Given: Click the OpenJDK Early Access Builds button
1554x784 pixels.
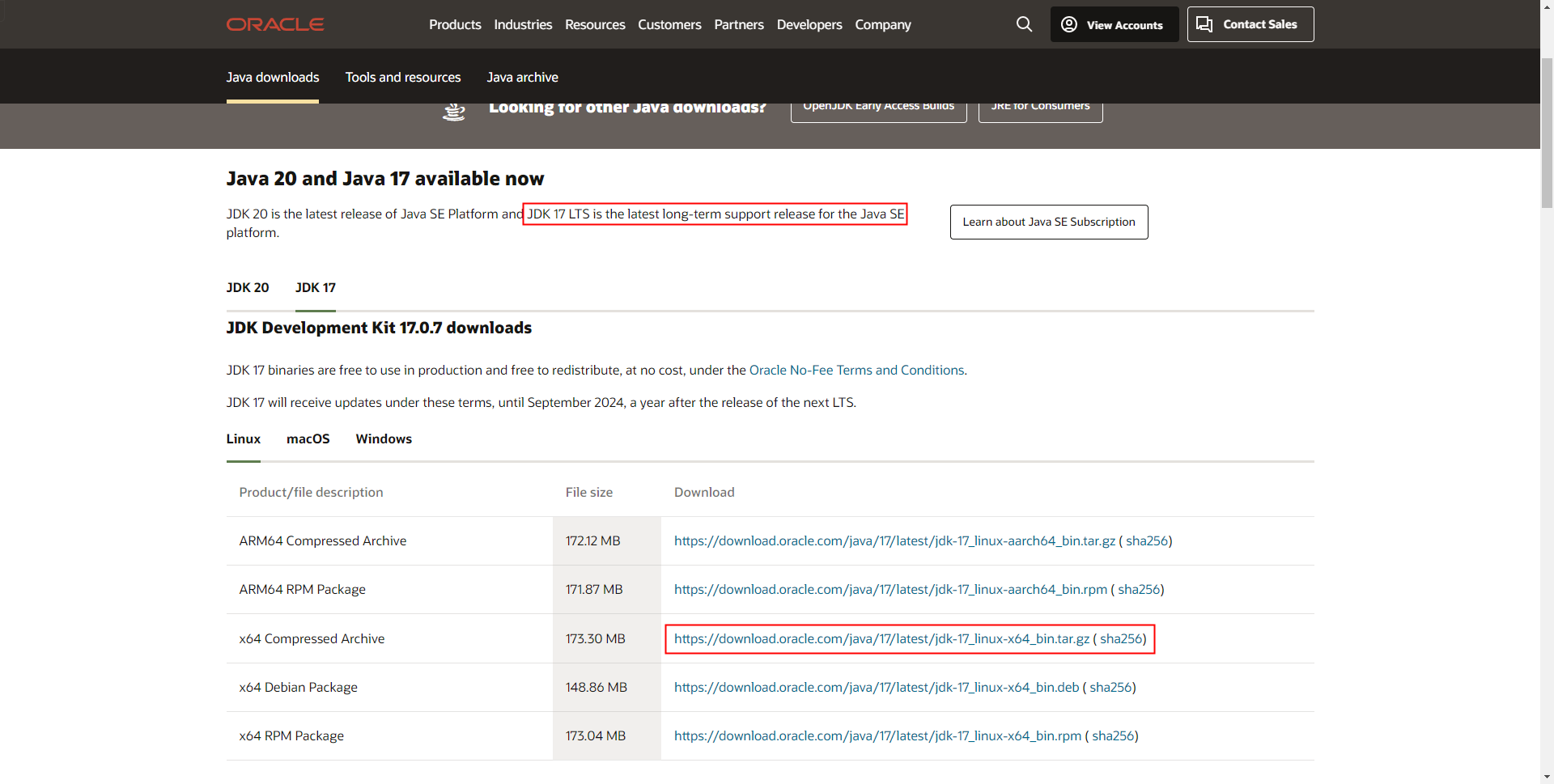Looking at the screenshot, I should [x=878, y=105].
